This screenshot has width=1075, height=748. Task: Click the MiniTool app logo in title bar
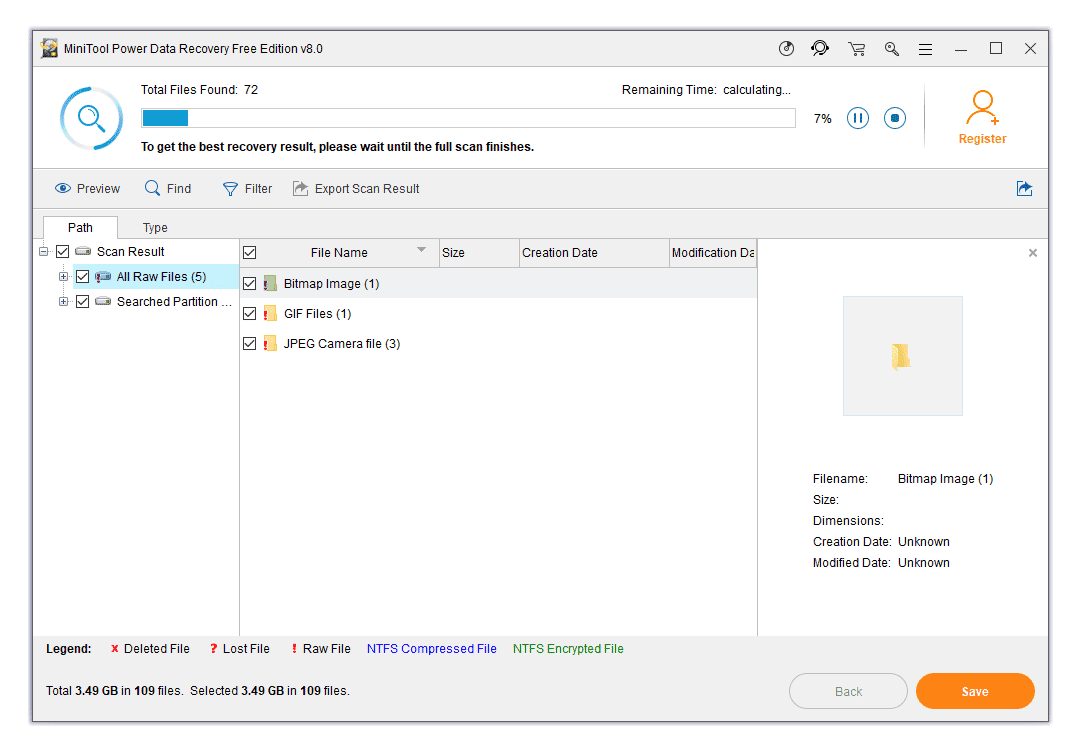coord(49,49)
